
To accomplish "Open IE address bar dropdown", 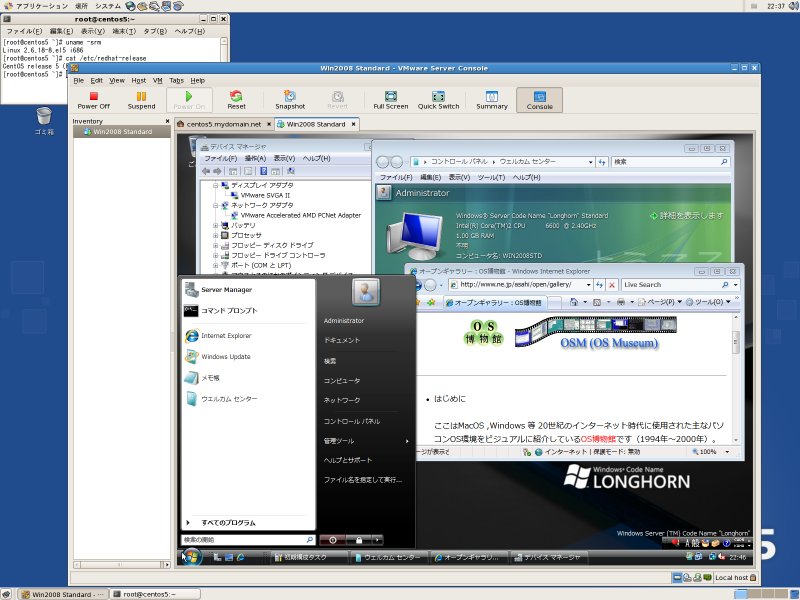I will pyautogui.click(x=588, y=285).
